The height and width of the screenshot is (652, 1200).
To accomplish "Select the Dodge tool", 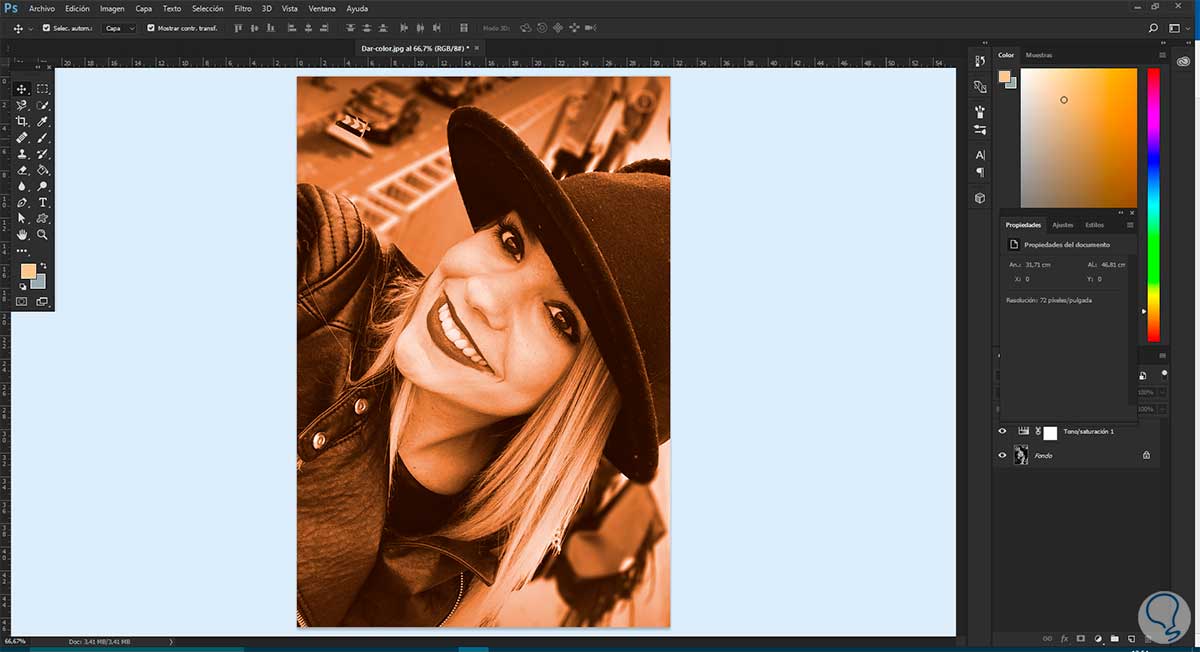I will pyautogui.click(x=43, y=186).
